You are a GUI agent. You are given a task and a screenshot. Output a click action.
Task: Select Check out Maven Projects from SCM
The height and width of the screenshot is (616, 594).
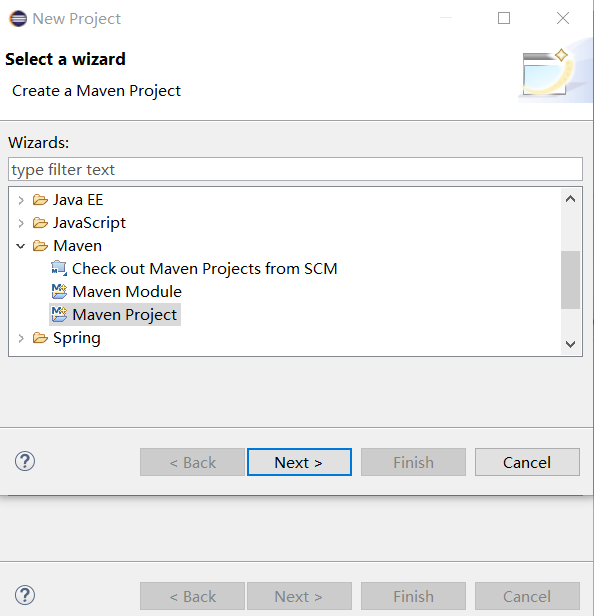[204, 269]
